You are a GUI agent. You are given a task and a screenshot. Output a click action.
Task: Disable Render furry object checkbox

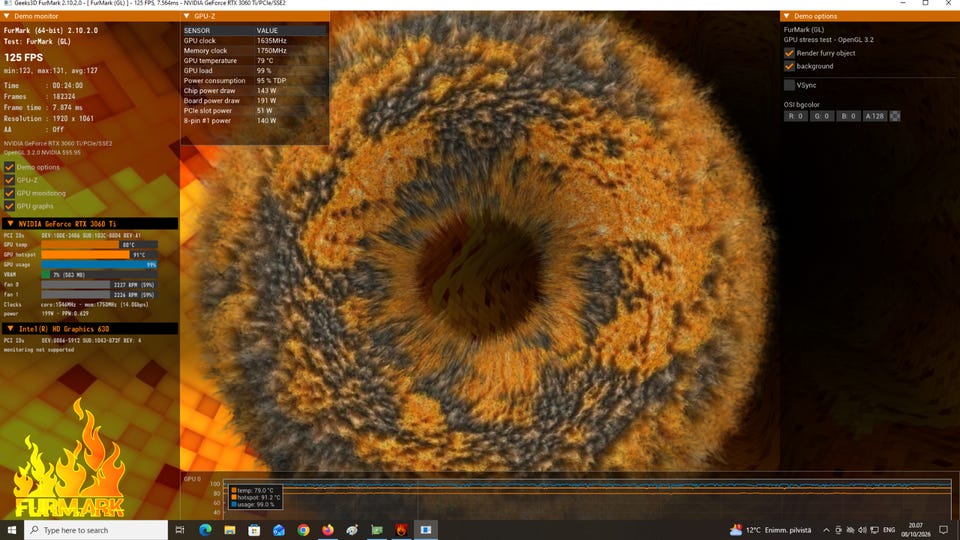click(789, 53)
